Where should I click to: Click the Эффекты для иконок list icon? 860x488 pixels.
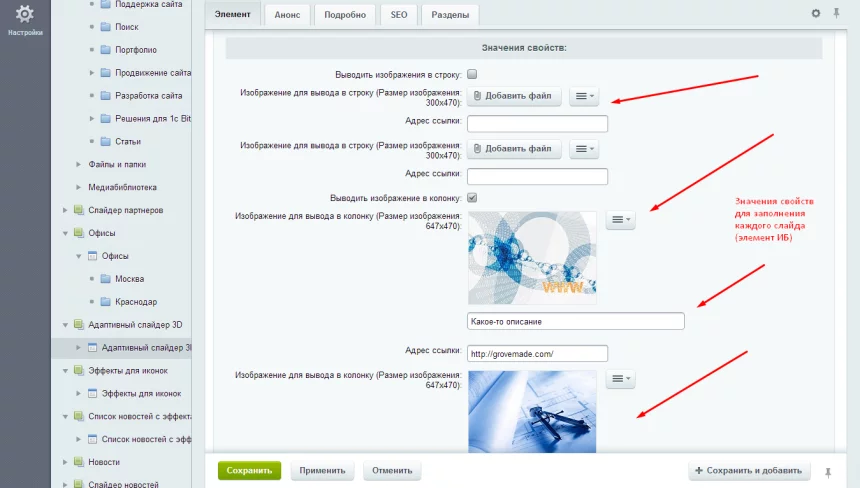[x=92, y=394]
